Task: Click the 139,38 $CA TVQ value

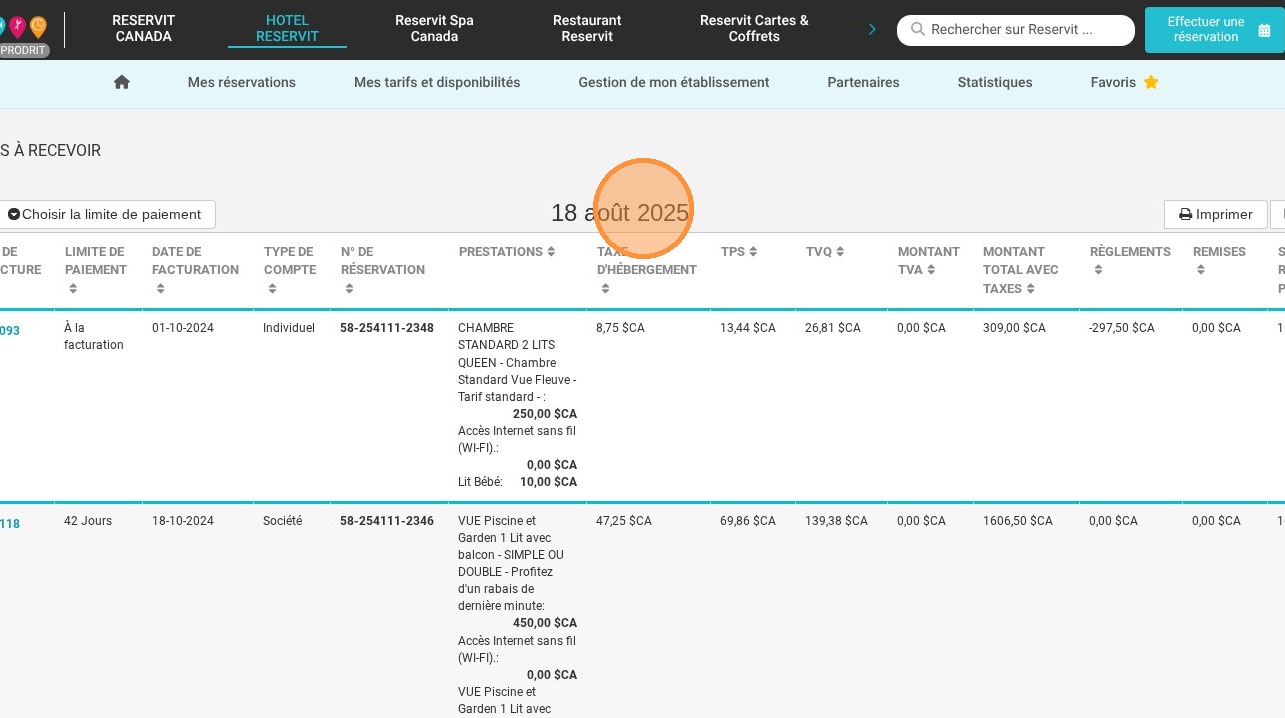Action: [x=837, y=521]
